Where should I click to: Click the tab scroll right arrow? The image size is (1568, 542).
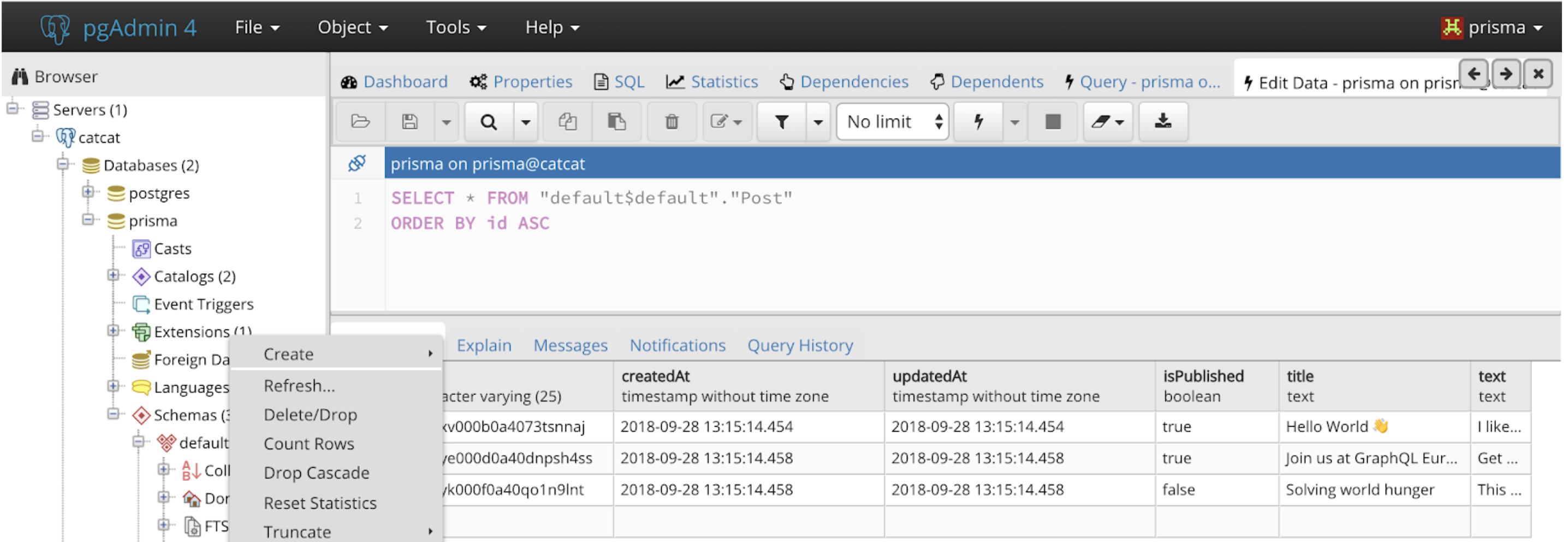[1506, 74]
